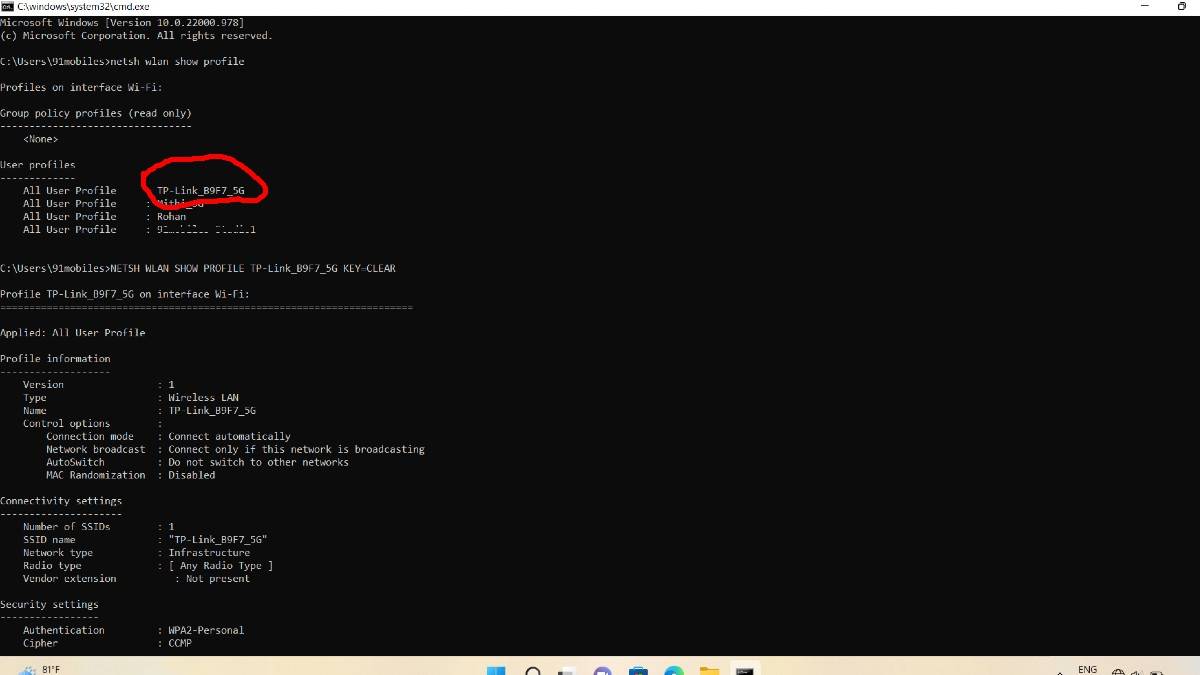1200x675 pixels.
Task: Select Command Prompt icon in taskbar
Action: [744, 671]
